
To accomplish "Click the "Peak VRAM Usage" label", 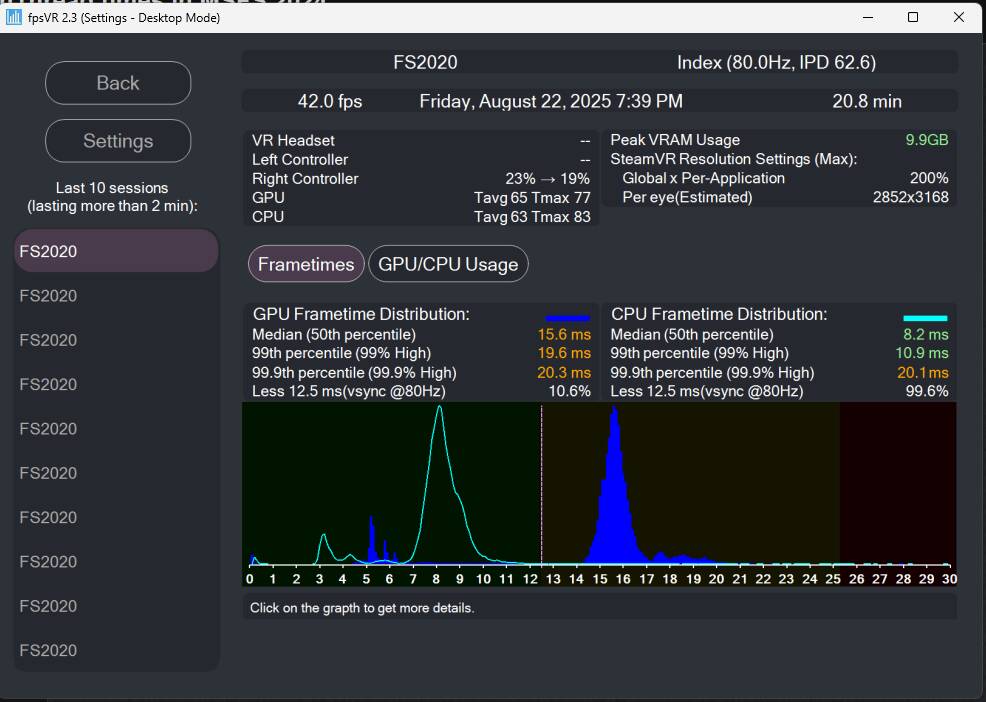I will pyautogui.click(x=675, y=140).
